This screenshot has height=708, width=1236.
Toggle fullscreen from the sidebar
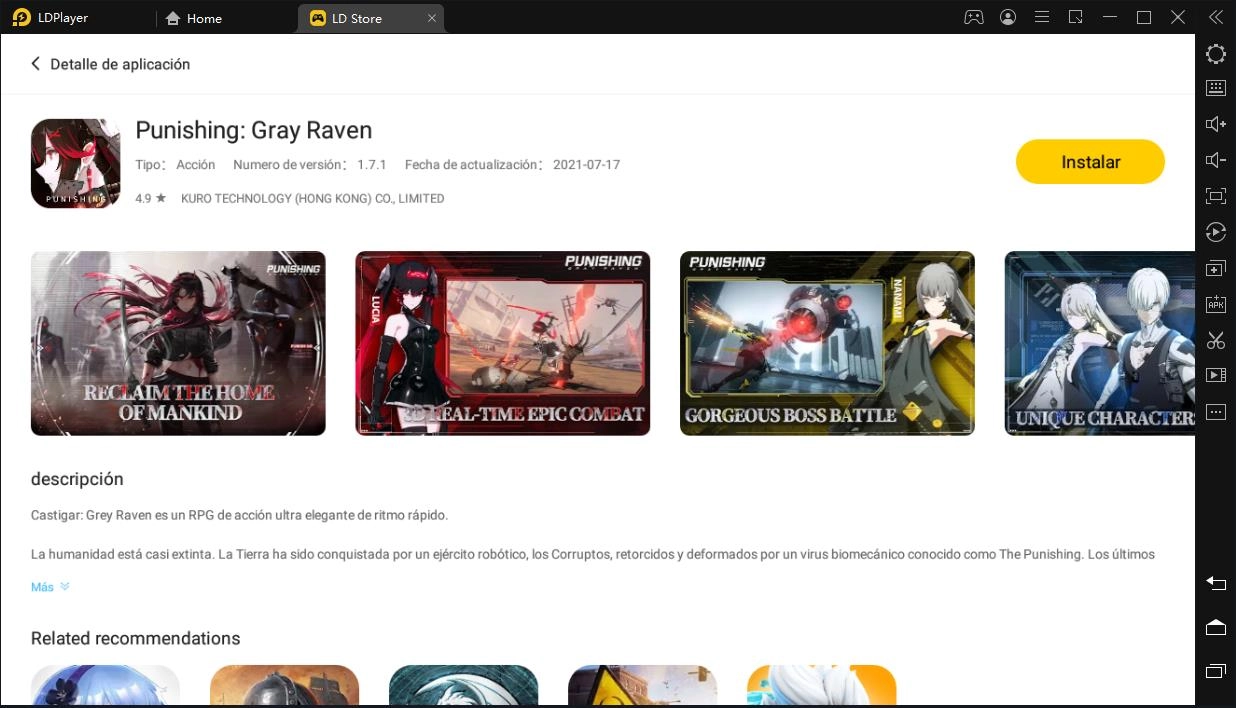pyautogui.click(x=1215, y=196)
